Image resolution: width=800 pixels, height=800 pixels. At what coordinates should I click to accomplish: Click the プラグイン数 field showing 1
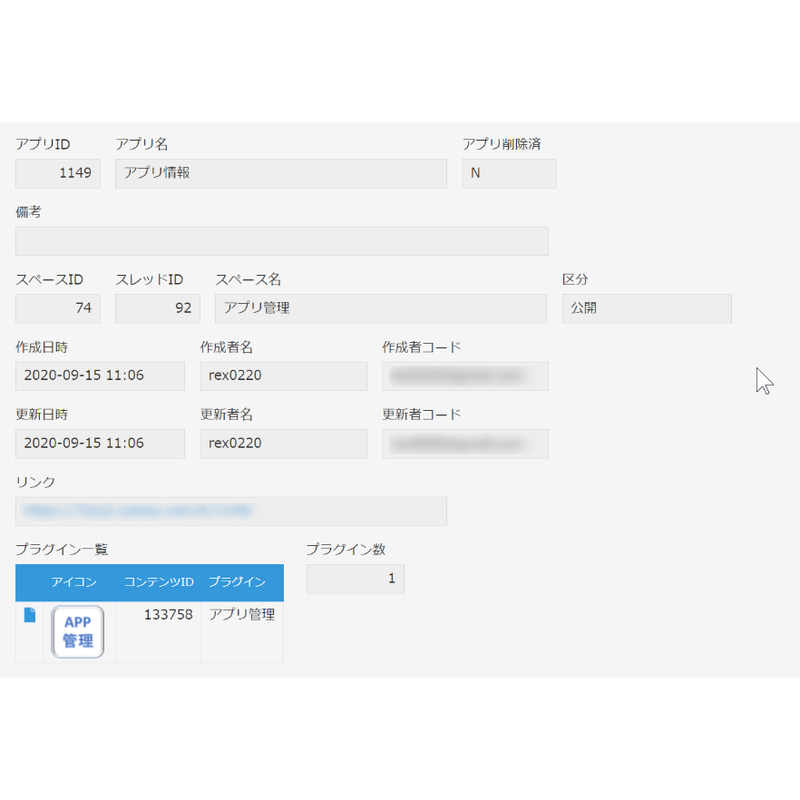click(x=355, y=579)
